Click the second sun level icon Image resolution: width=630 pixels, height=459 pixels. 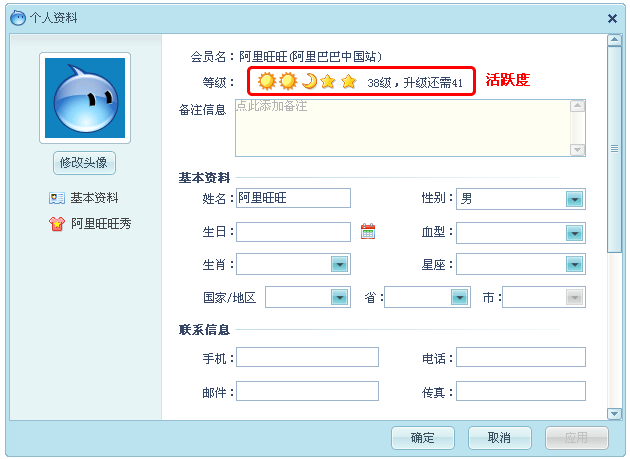click(288, 81)
